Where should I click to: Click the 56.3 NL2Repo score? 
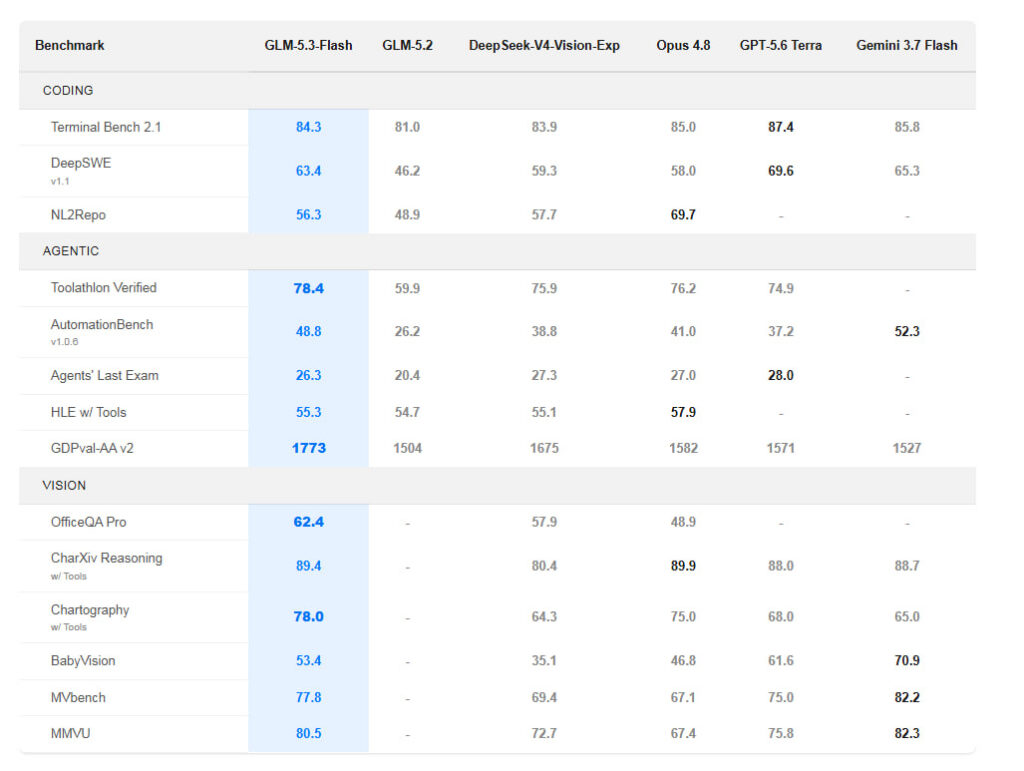(x=308, y=215)
